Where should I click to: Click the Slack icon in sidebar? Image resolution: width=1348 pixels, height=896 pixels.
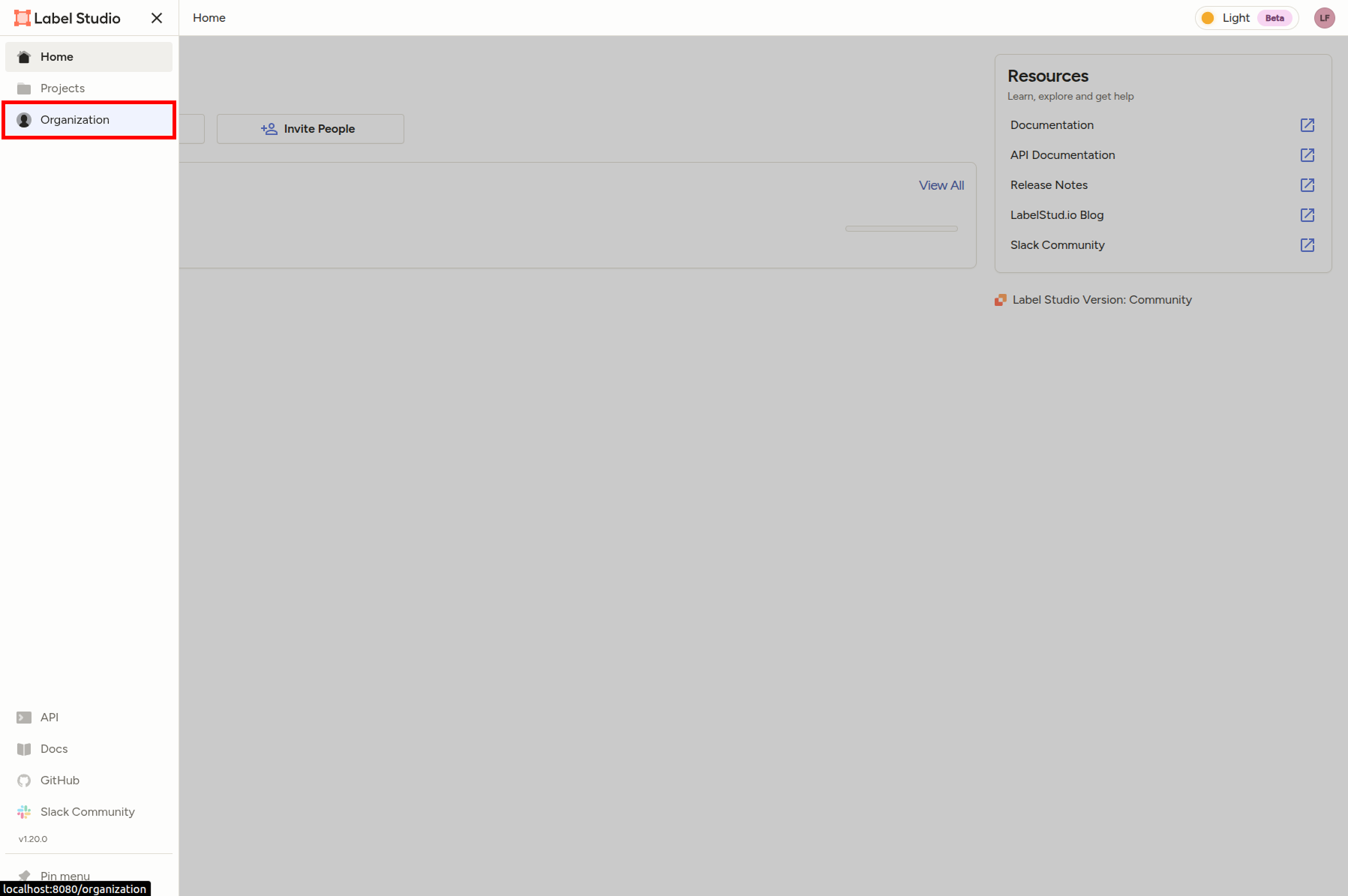click(23, 811)
